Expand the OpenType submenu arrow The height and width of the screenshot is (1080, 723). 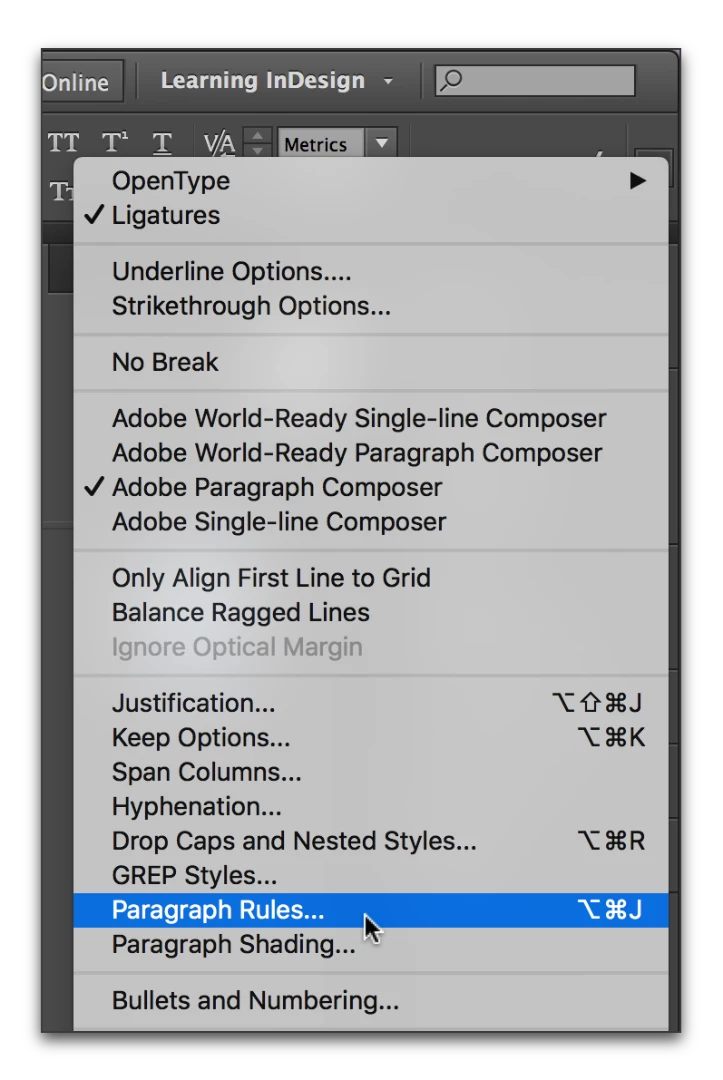638,181
